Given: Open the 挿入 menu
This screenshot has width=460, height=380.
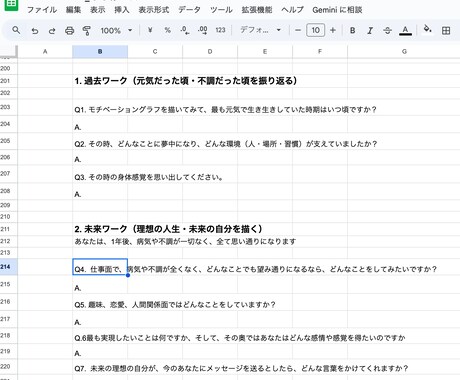Looking at the screenshot, I should 122,10.
